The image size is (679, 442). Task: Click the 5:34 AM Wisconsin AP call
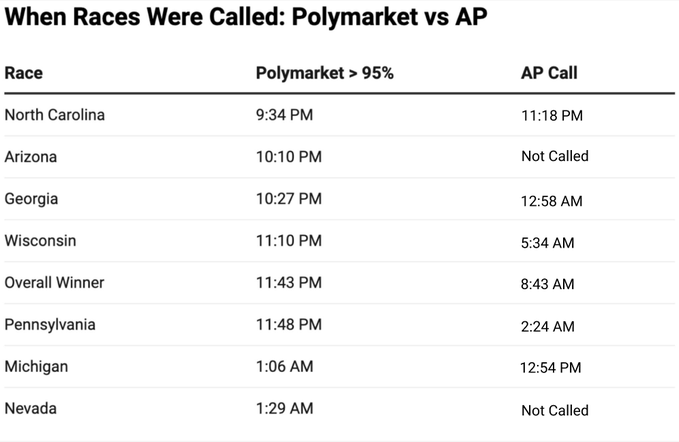pyautogui.click(x=547, y=243)
